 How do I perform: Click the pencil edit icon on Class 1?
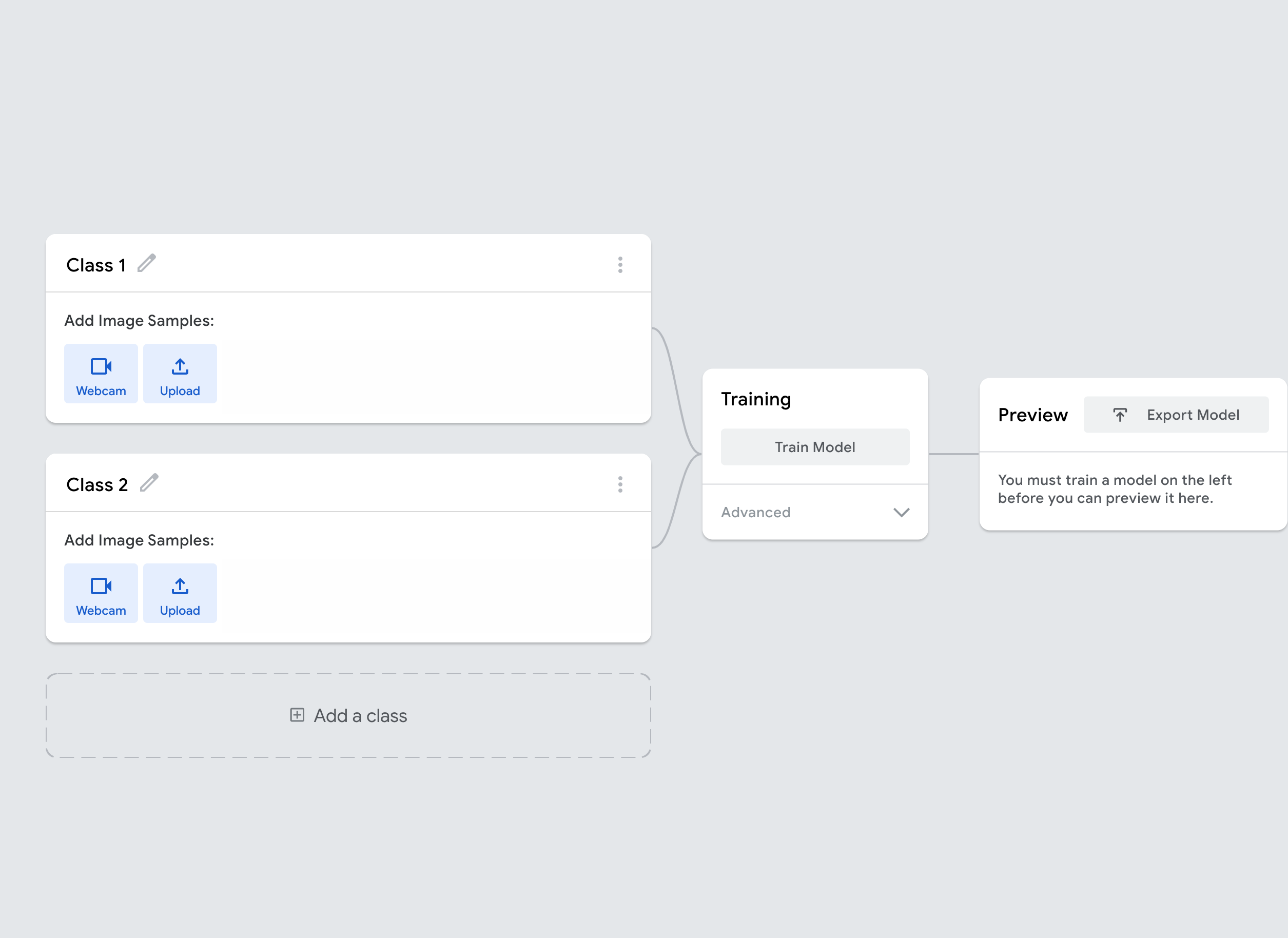click(x=147, y=264)
